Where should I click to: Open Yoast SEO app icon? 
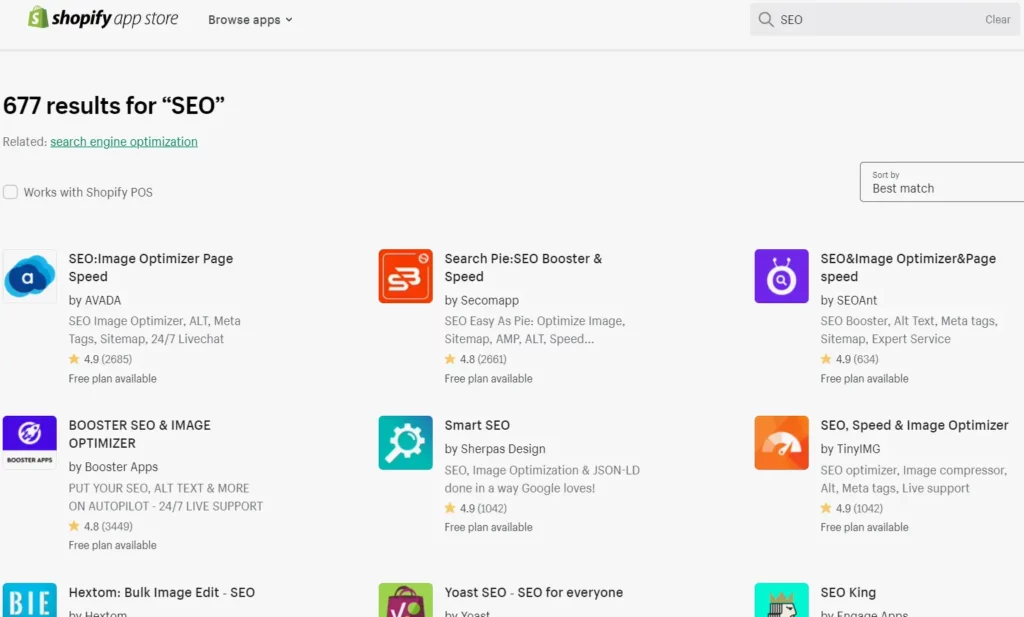[406, 600]
